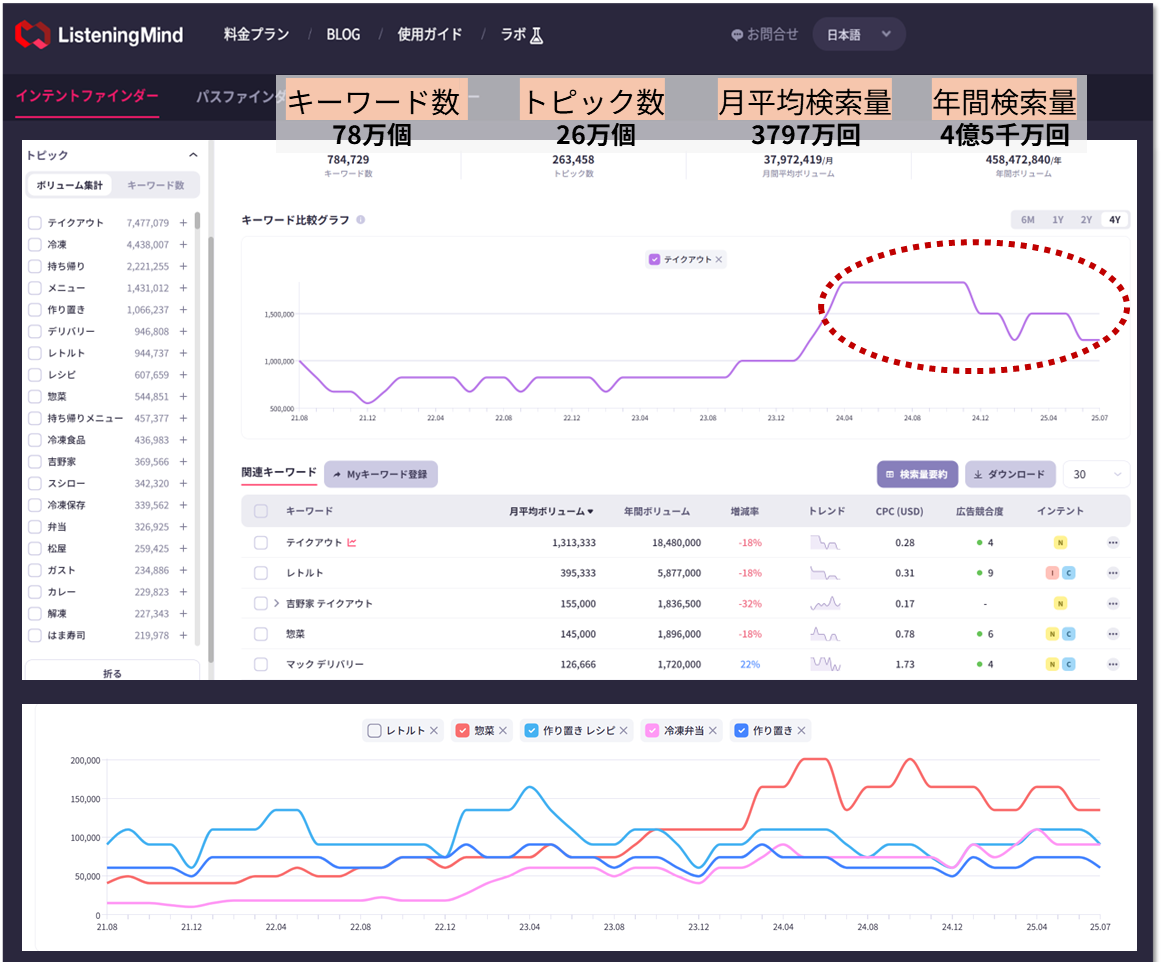Open the 日本語 language dropdown
Screen dimensions: 1162x962
point(858,35)
